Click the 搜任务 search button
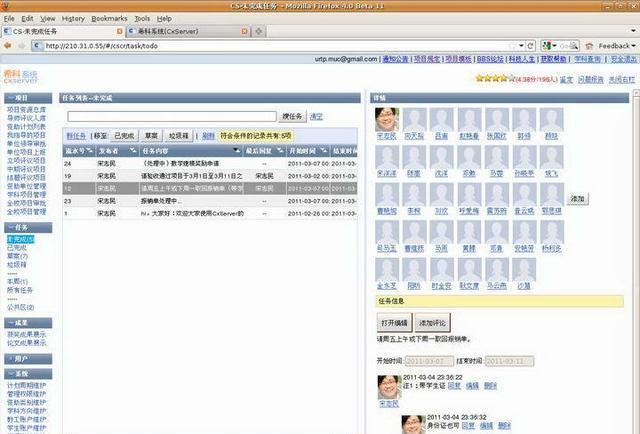Image resolution: width=640 pixels, height=434 pixels. tap(293, 117)
